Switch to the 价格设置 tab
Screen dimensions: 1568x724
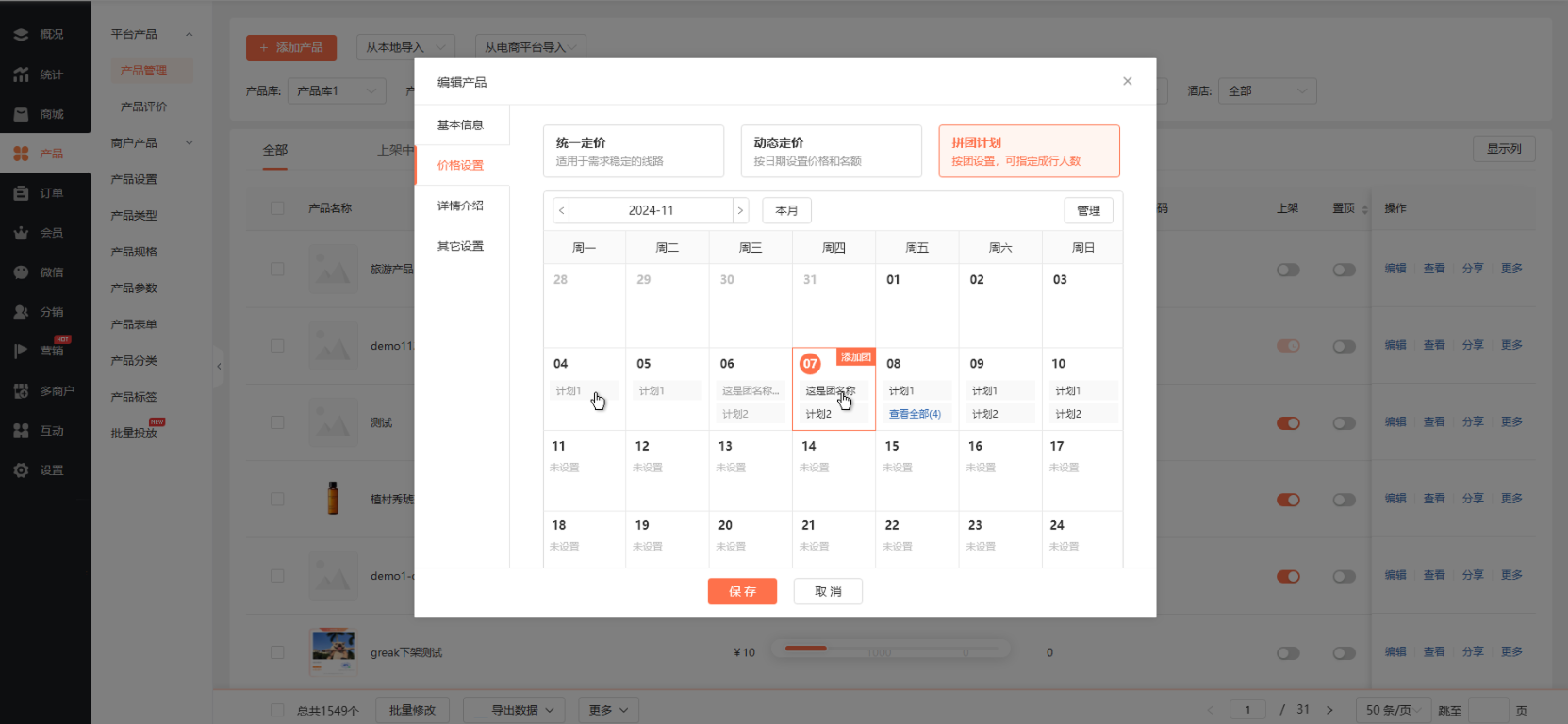click(x=461, y=165)
